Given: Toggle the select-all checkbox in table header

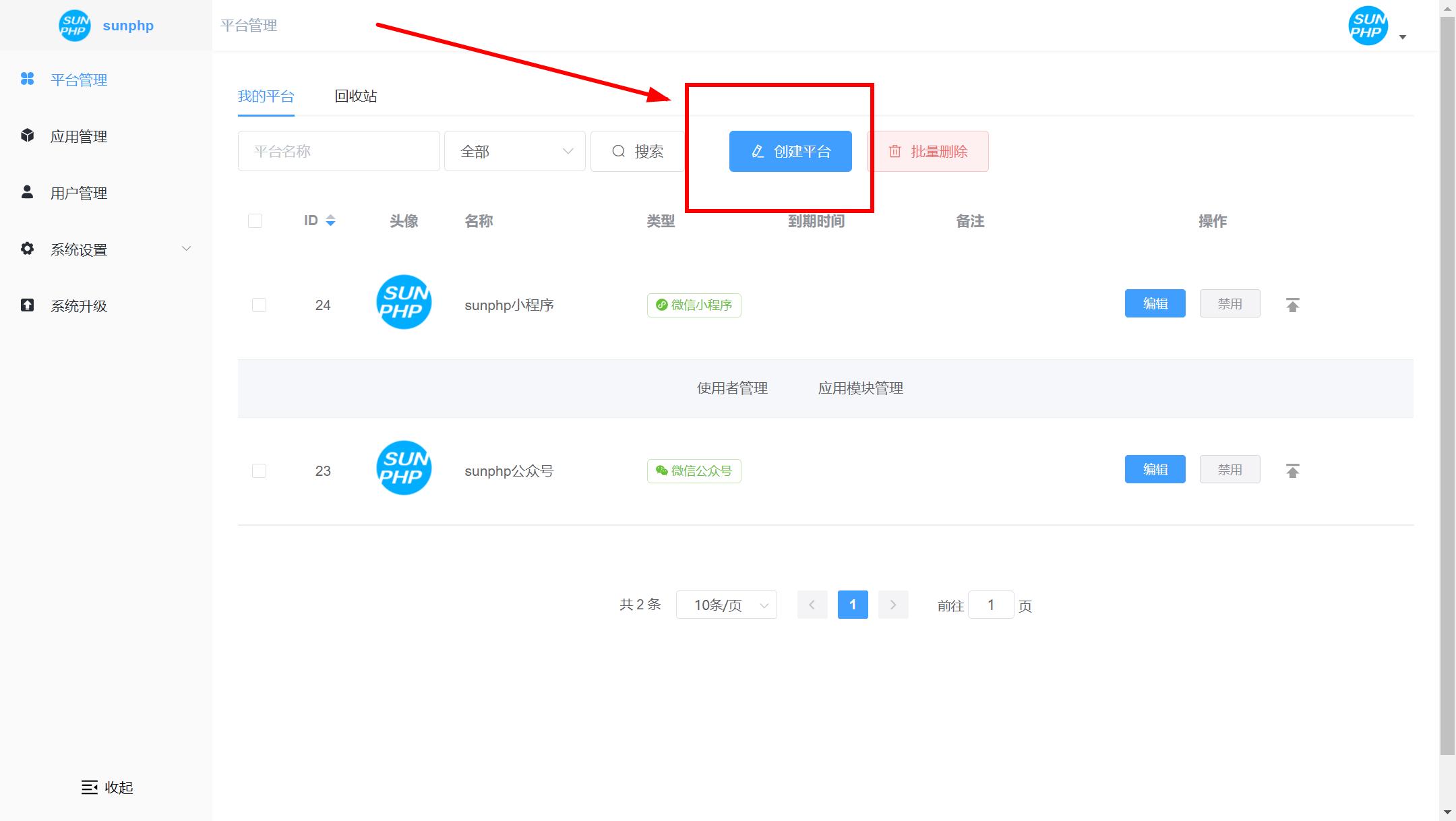Looking at the screenshot, I should point(255,220).
